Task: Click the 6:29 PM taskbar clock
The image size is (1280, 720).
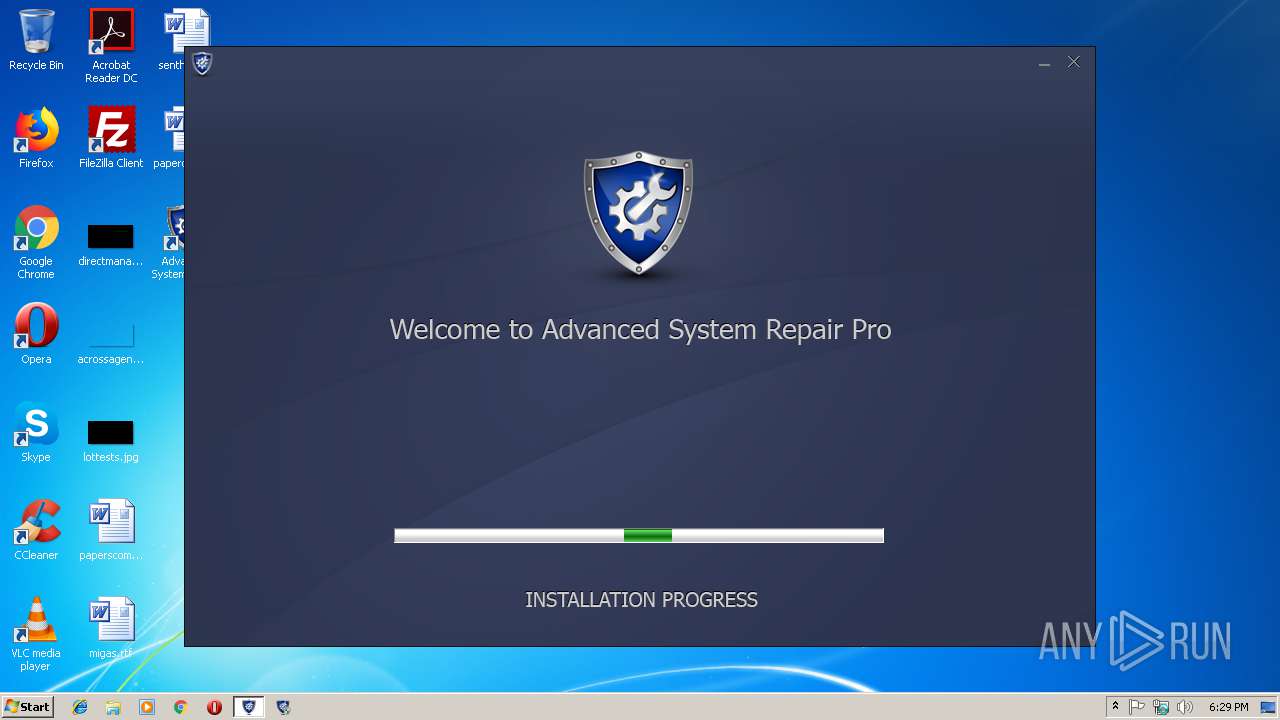Action: pyautogui.click(x=1229, y=707)
